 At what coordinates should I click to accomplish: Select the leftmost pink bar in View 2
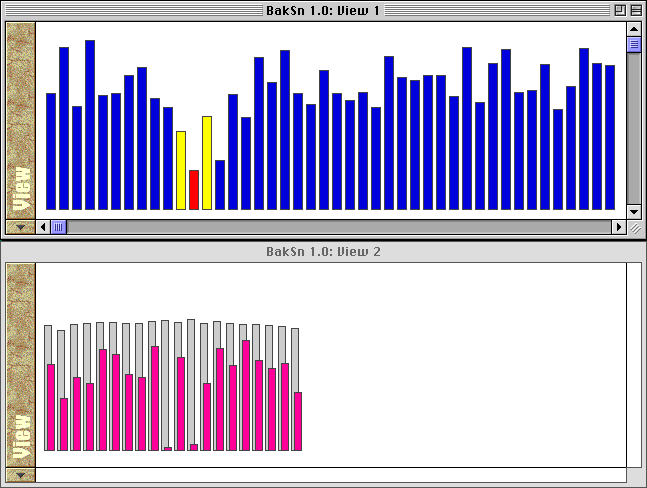point(51,407)
